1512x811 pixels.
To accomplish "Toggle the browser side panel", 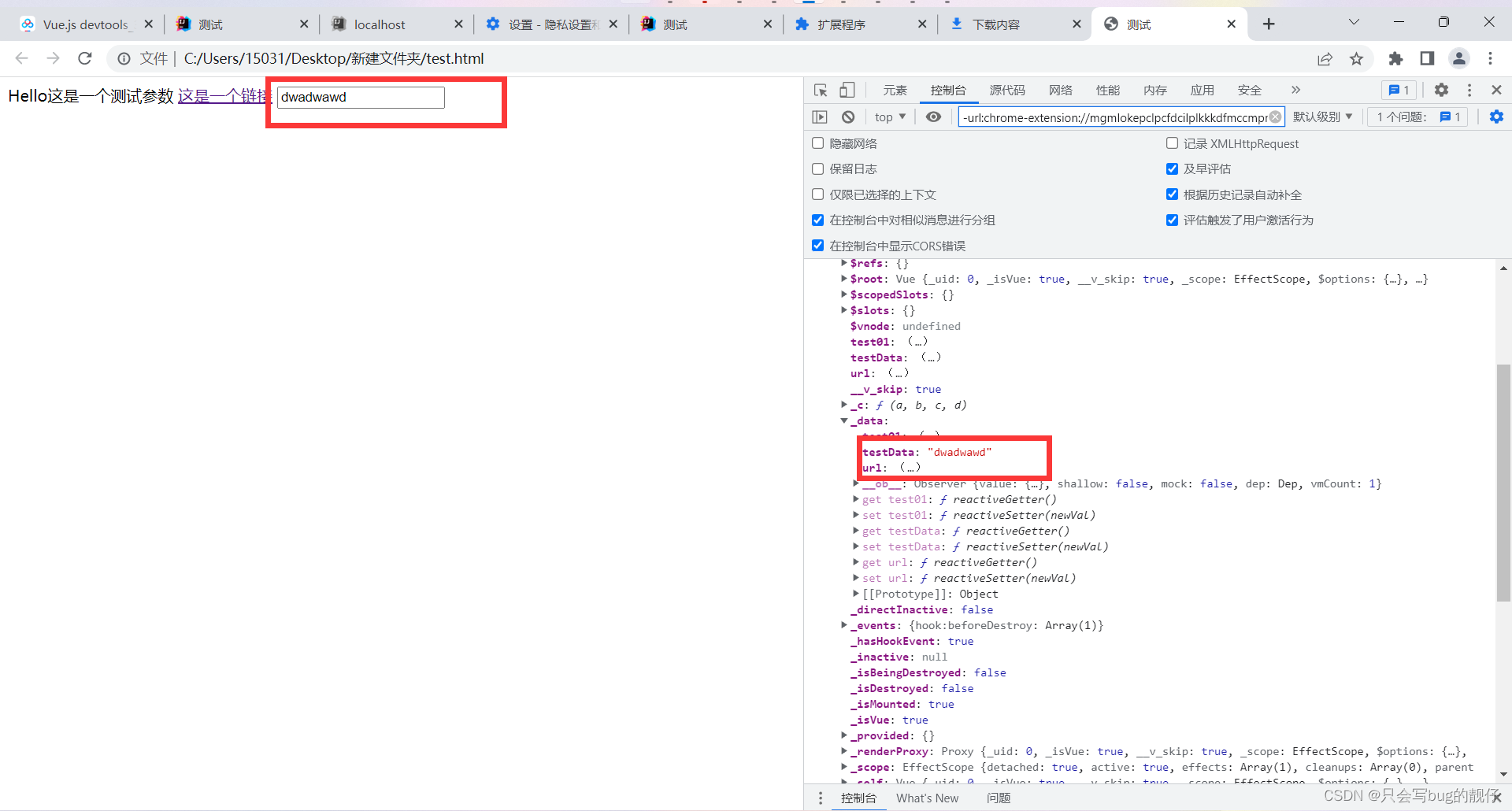I will 1427,58.
